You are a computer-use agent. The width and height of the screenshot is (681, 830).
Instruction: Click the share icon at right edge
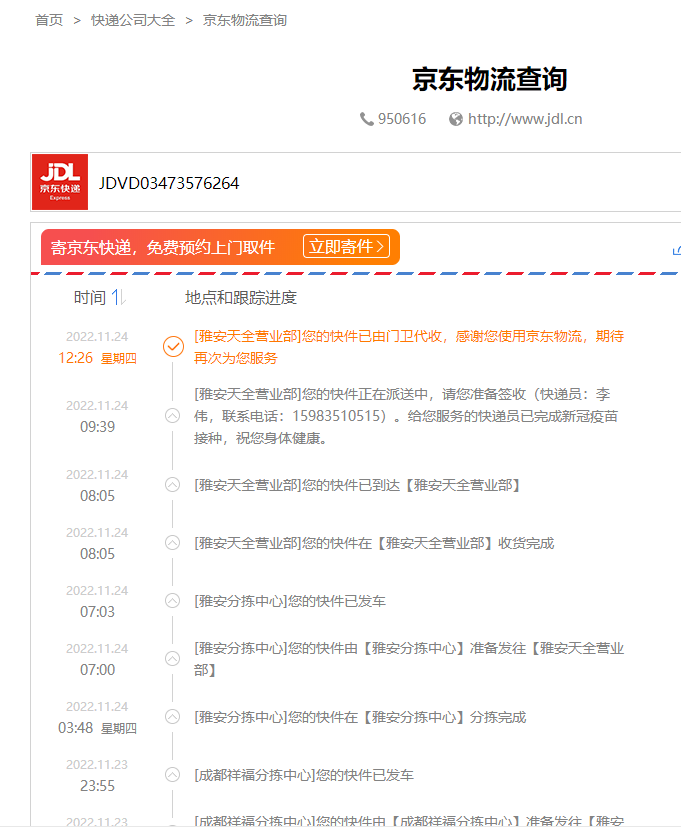coord(677,250)
